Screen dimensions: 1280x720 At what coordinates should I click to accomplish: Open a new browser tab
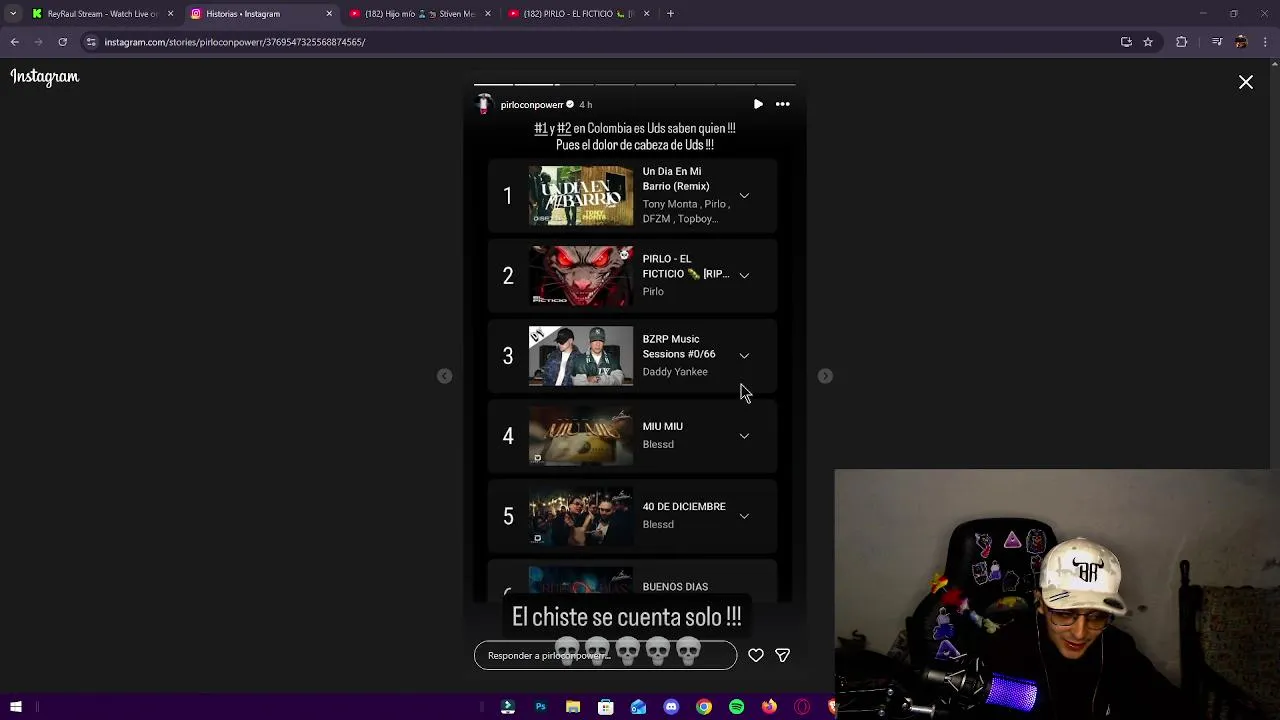click(x=670, y=14)
